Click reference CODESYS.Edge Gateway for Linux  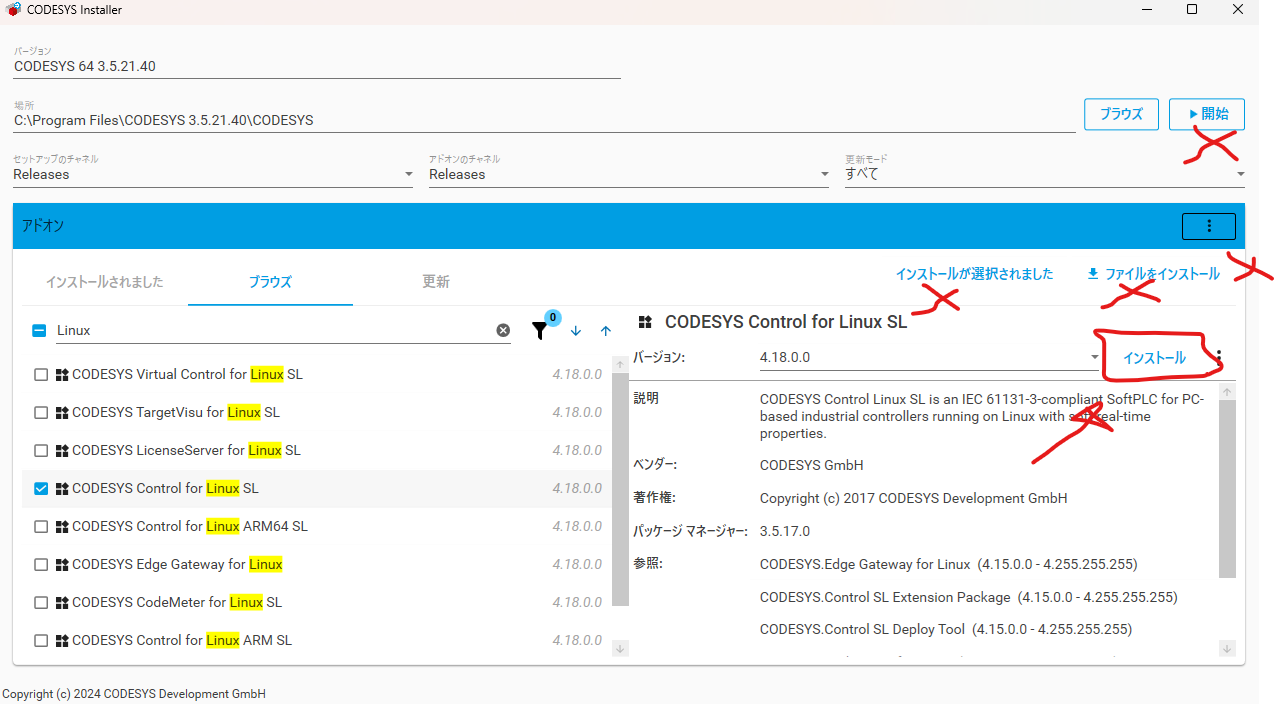click(948, 564)
